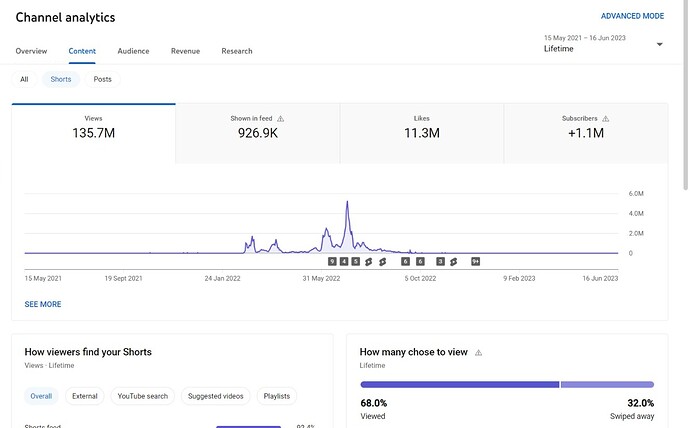
Task: Select the All content filter chip
Action: [x=24, y=79]
